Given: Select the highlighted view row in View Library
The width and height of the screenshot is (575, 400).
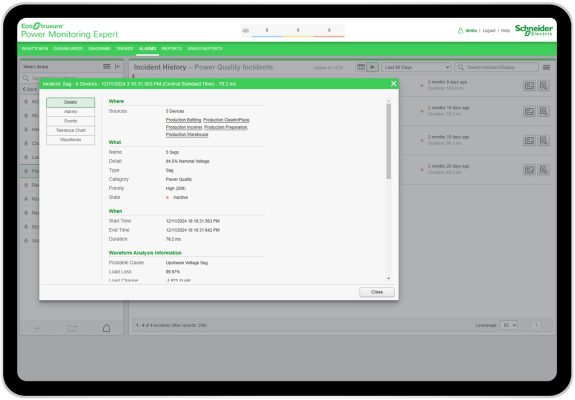Looking at the screenshot, I should tap(30, 171).
